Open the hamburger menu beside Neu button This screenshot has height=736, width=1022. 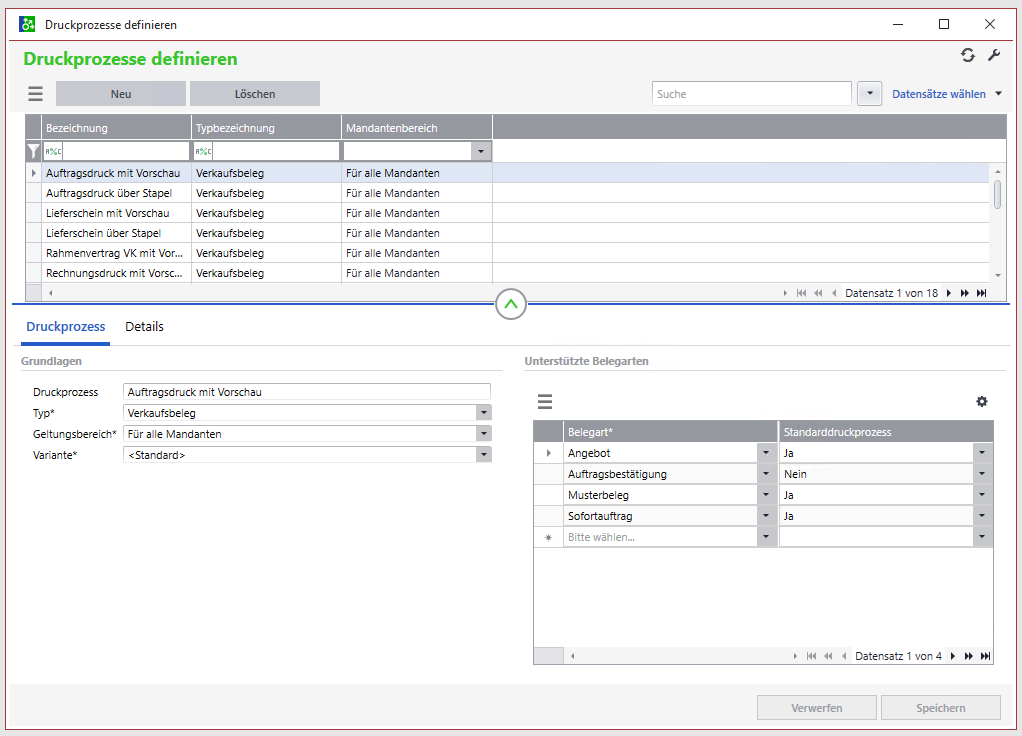pyautogui.click(x=36, y=94)
